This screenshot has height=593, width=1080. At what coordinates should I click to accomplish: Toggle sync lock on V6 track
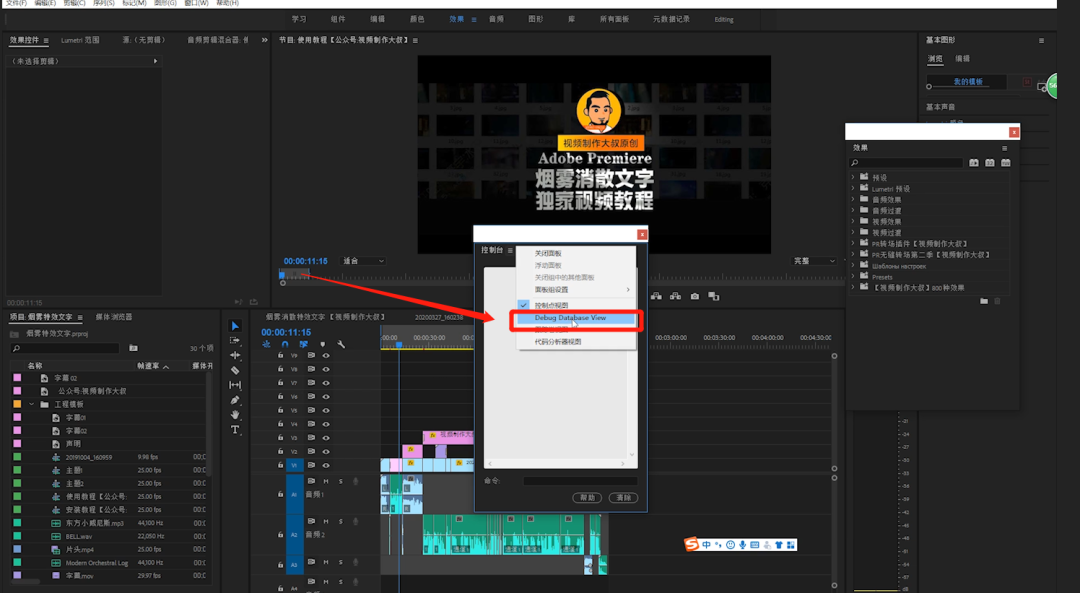point(311,397)
